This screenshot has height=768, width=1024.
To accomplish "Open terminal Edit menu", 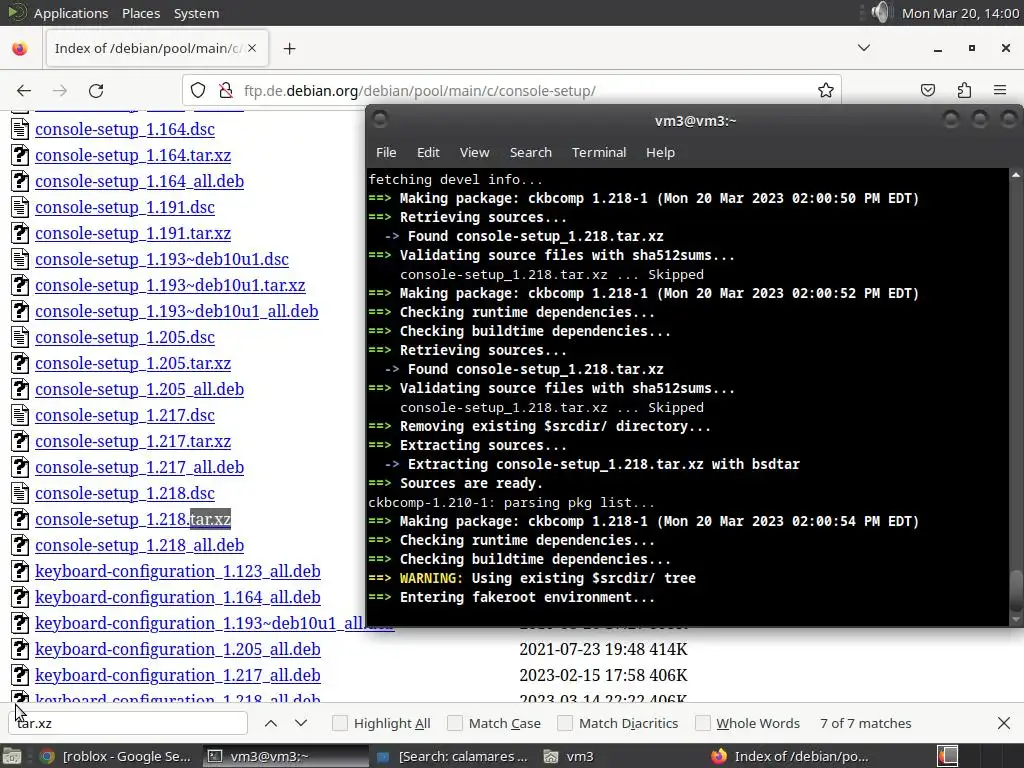I will 428,152.
